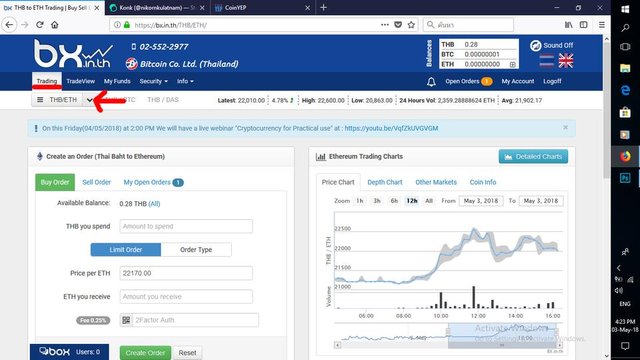
Task: Switch language to English UK flag
Action: 566,61
